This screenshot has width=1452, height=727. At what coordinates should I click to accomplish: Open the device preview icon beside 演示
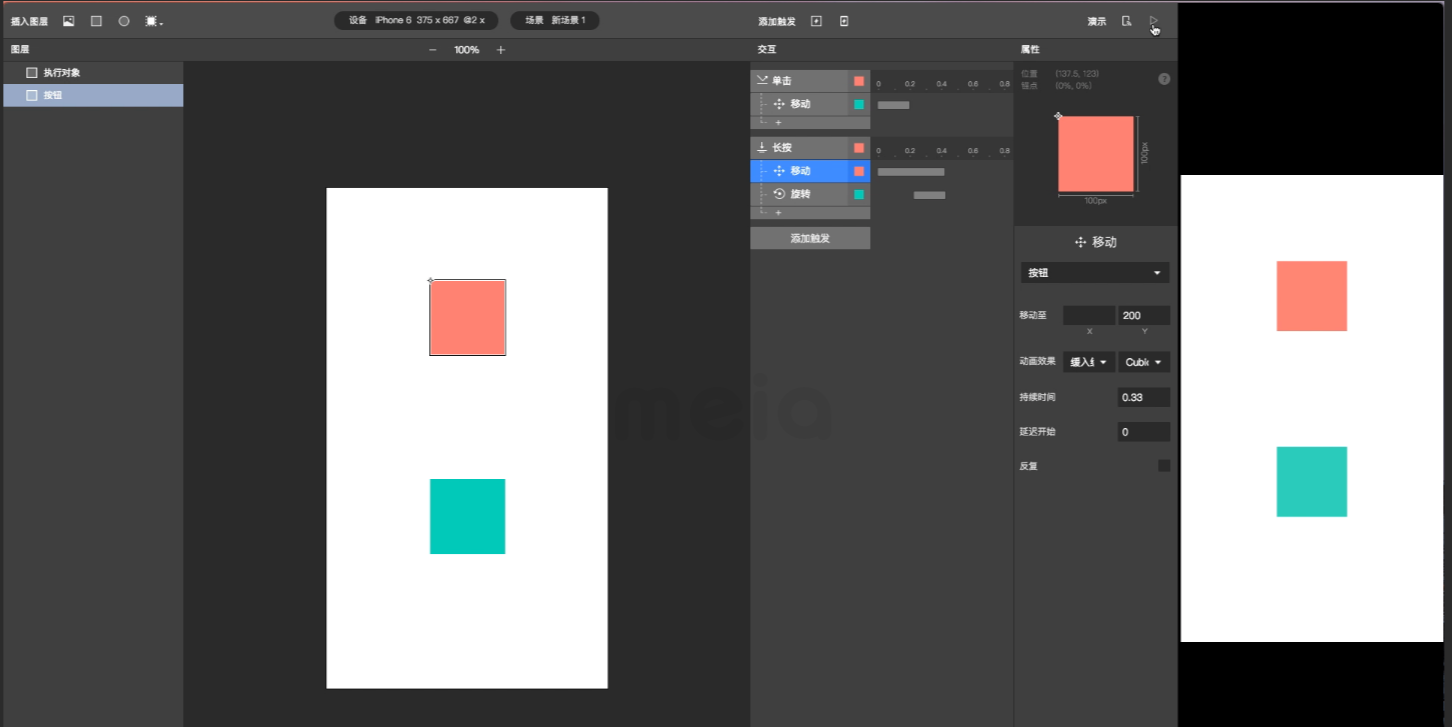[x=1127, y=21]
